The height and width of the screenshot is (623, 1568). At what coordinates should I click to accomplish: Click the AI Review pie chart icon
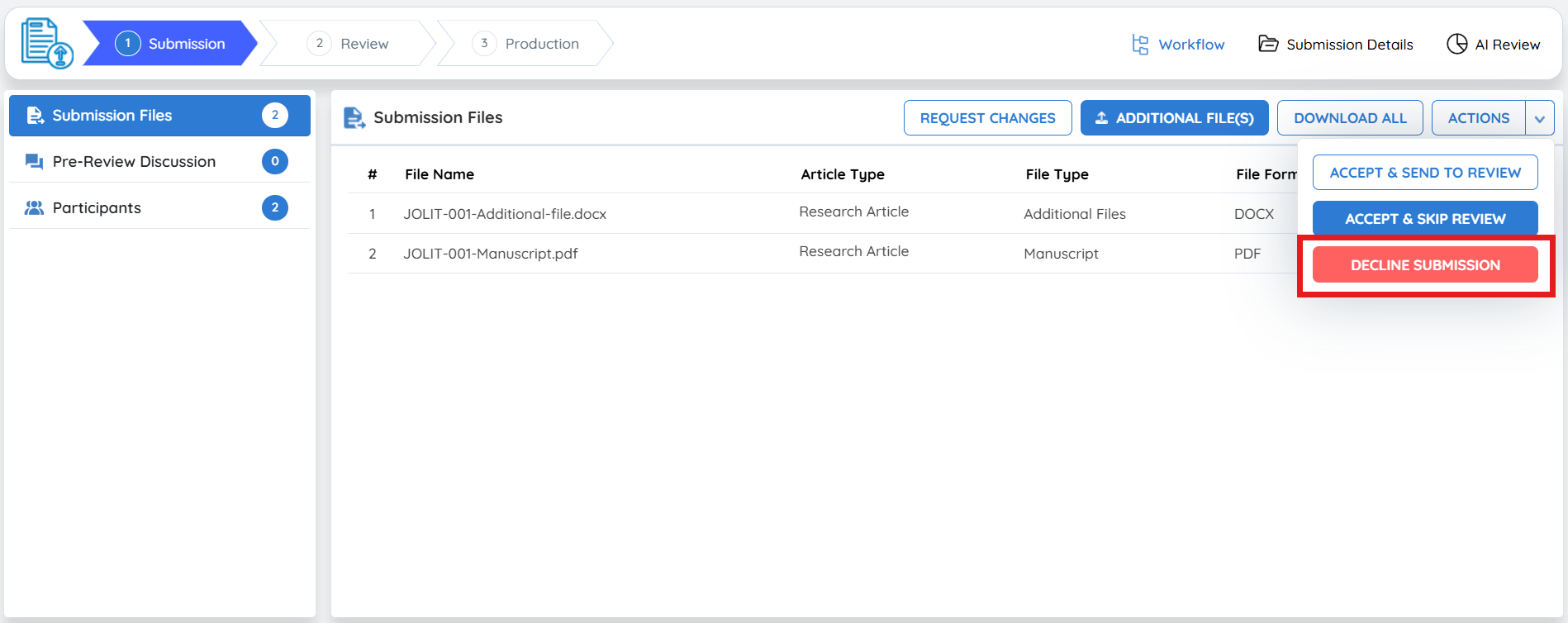coord(1457,44)
